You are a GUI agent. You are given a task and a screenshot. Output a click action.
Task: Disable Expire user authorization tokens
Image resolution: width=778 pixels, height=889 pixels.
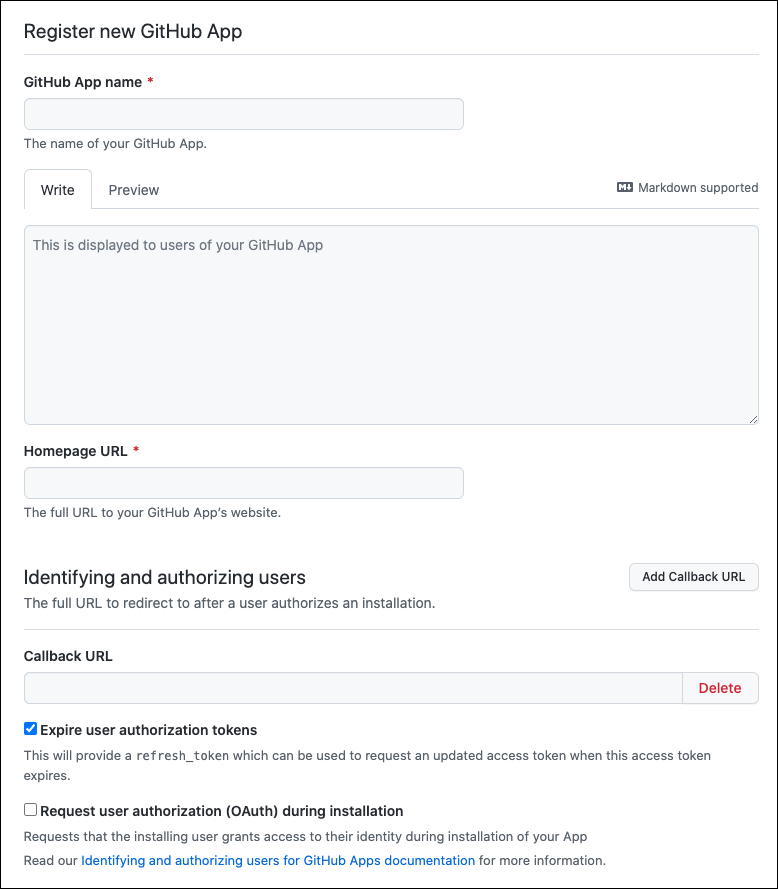[30, 728]
